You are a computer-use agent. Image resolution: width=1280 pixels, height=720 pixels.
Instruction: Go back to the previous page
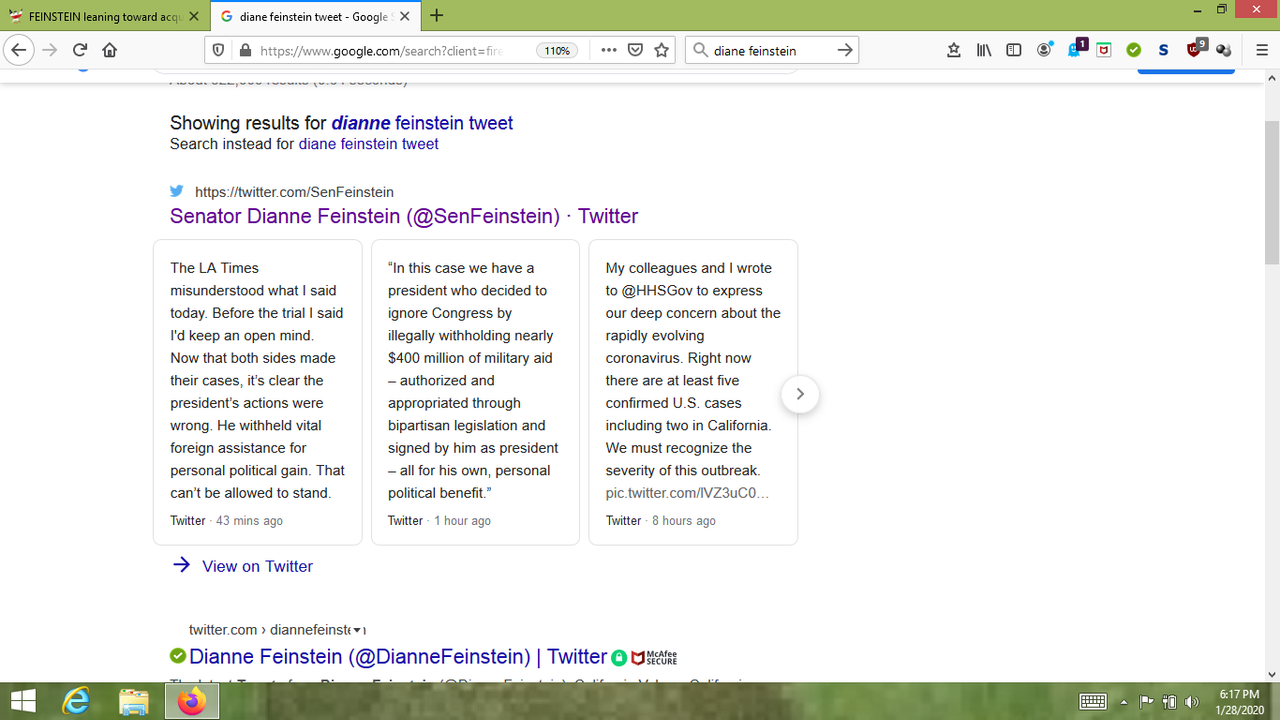tap(18, 50)
